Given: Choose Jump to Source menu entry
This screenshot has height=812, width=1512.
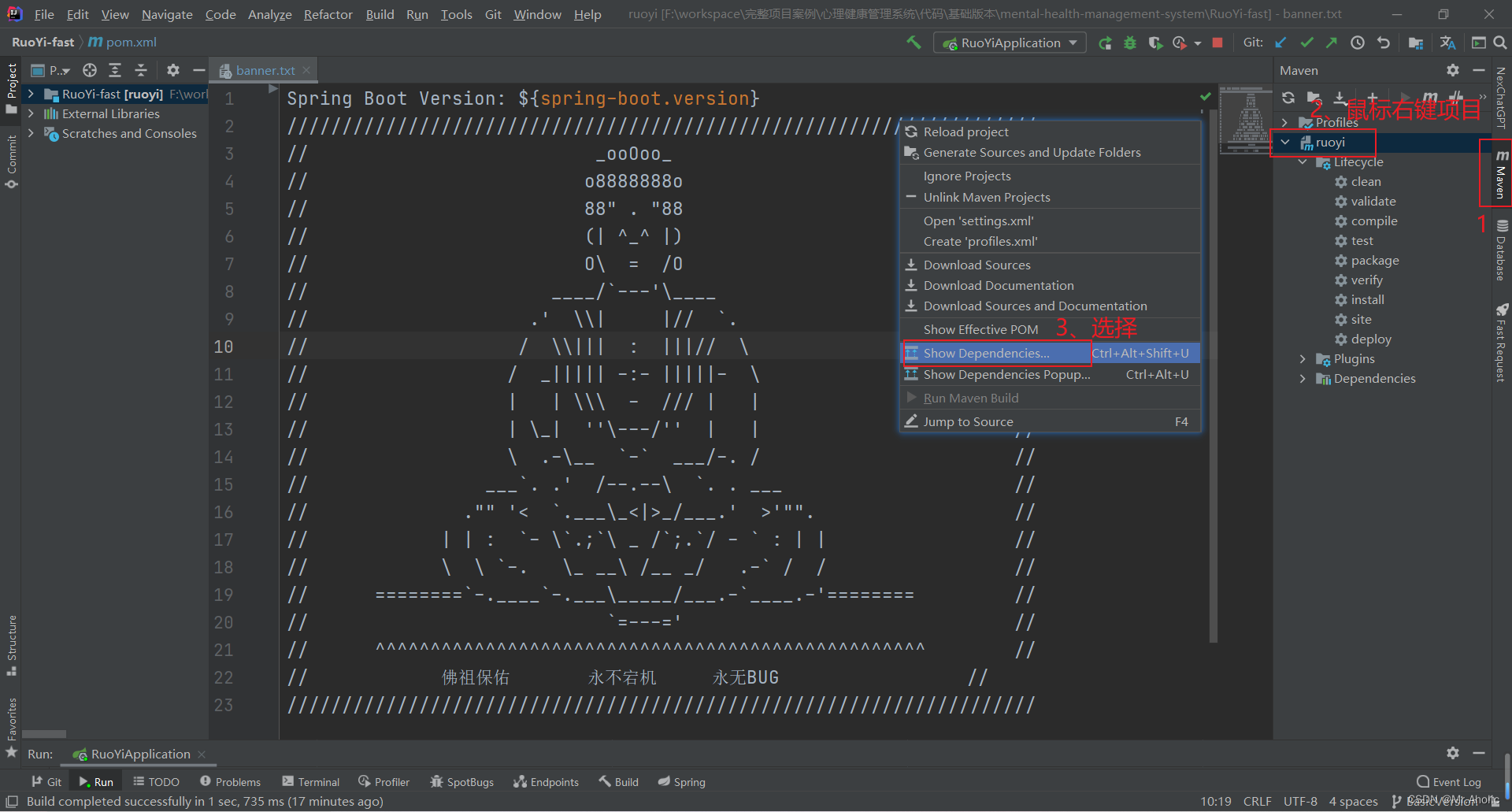Looking at the screenshot, I should pos(1051,421).
